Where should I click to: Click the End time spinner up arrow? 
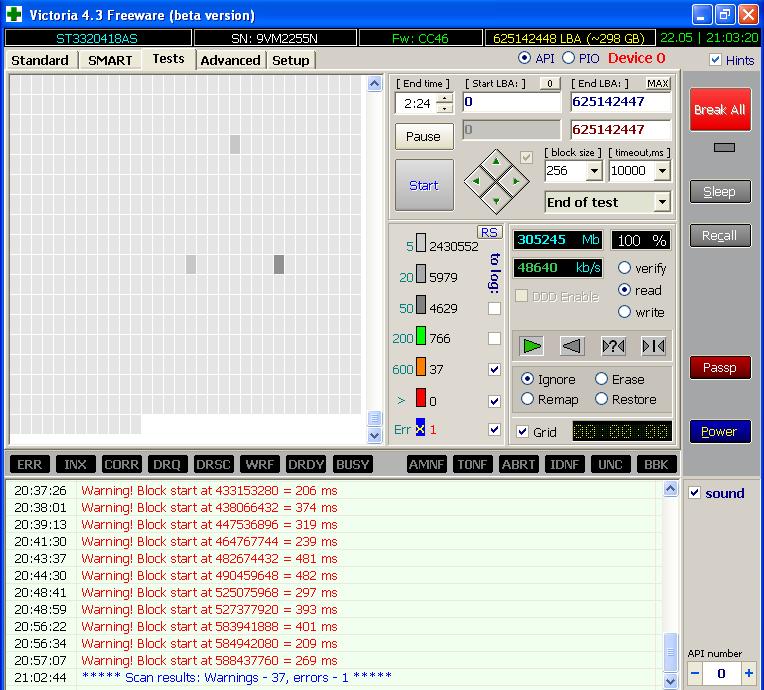[x=444, y=98]
